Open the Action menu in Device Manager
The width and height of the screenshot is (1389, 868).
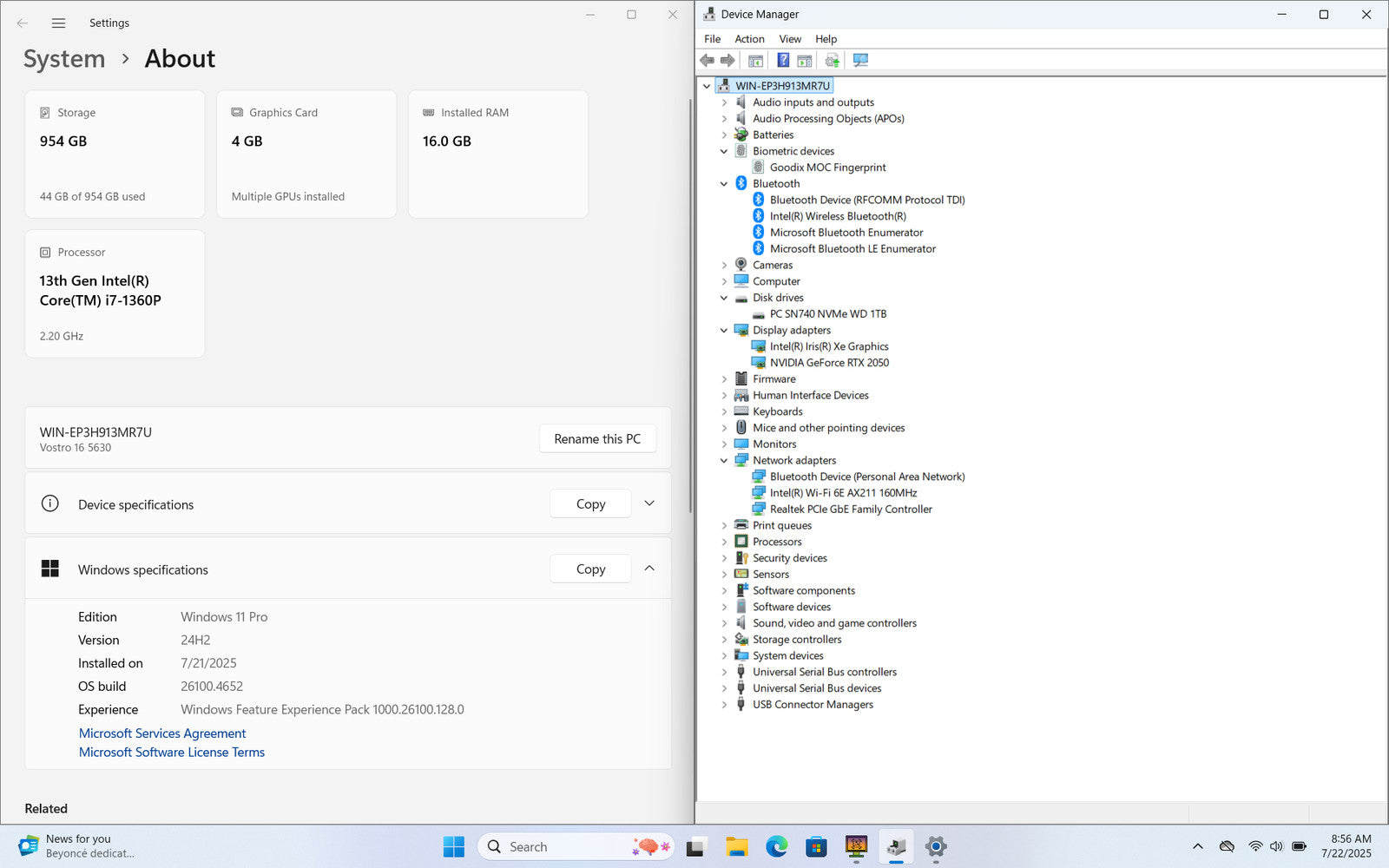point(749,39)
